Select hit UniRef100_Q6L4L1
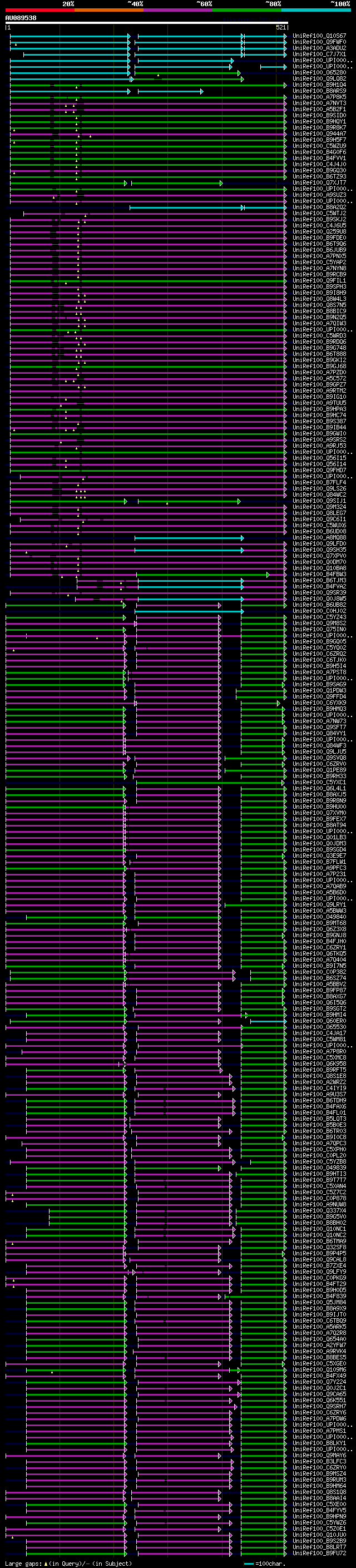The image size is (356, 1568). 319,788
